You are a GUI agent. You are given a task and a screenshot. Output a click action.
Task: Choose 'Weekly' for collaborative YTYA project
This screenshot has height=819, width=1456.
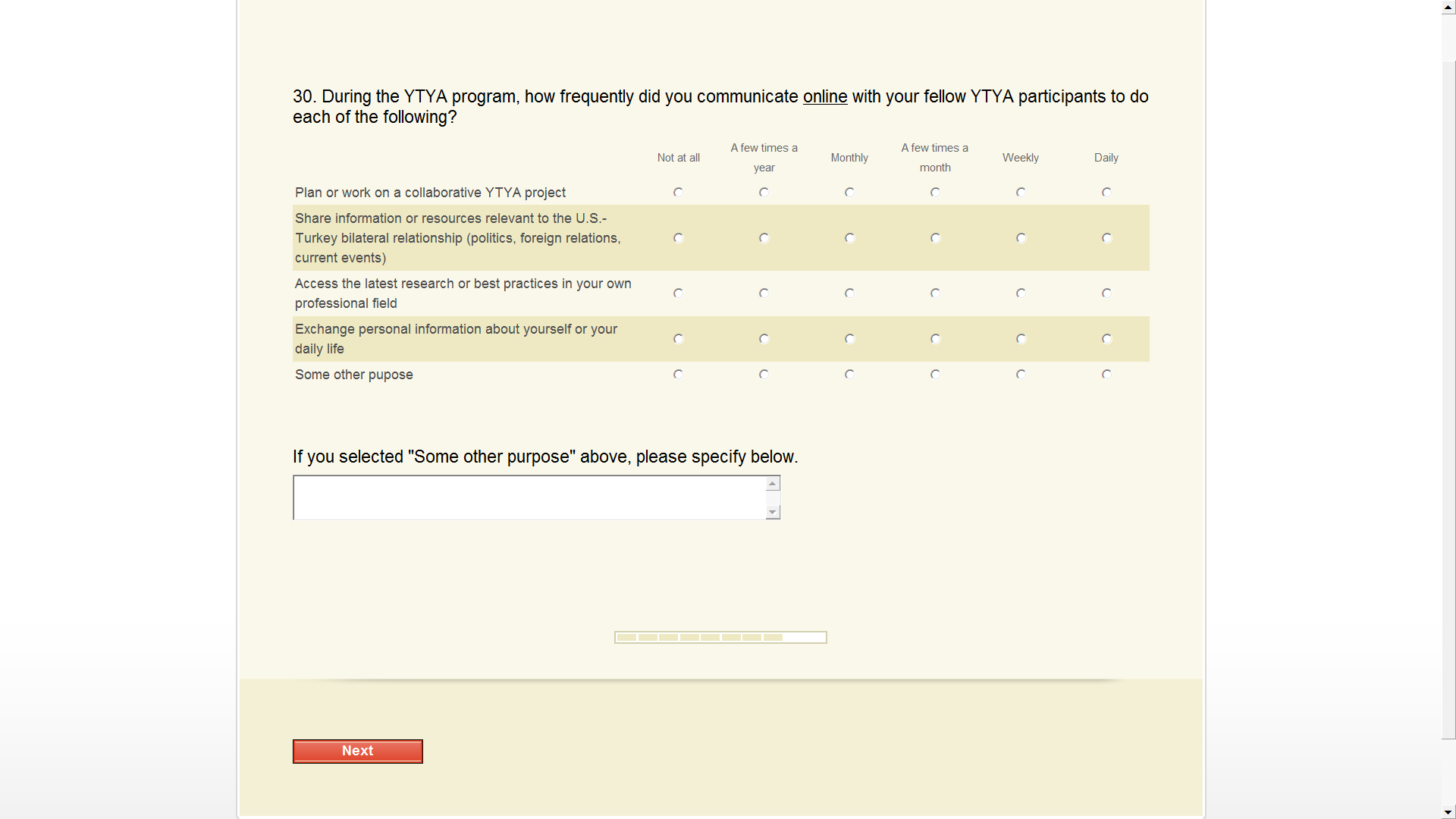1021,193
